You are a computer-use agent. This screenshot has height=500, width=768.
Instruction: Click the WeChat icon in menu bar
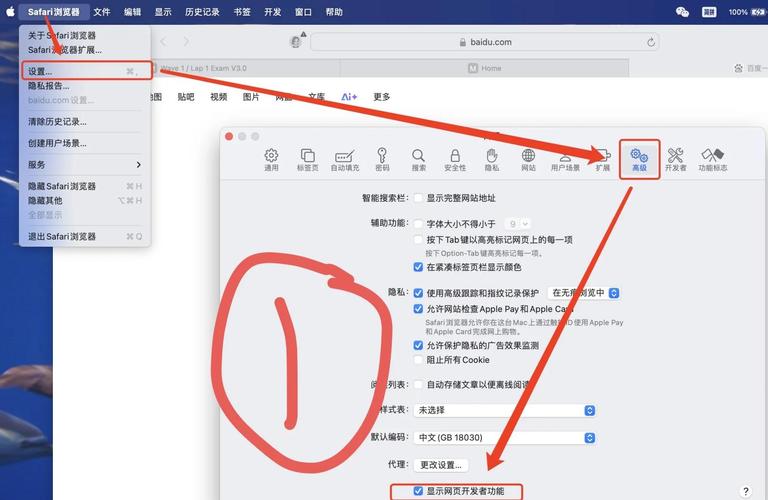pos(682,12)
